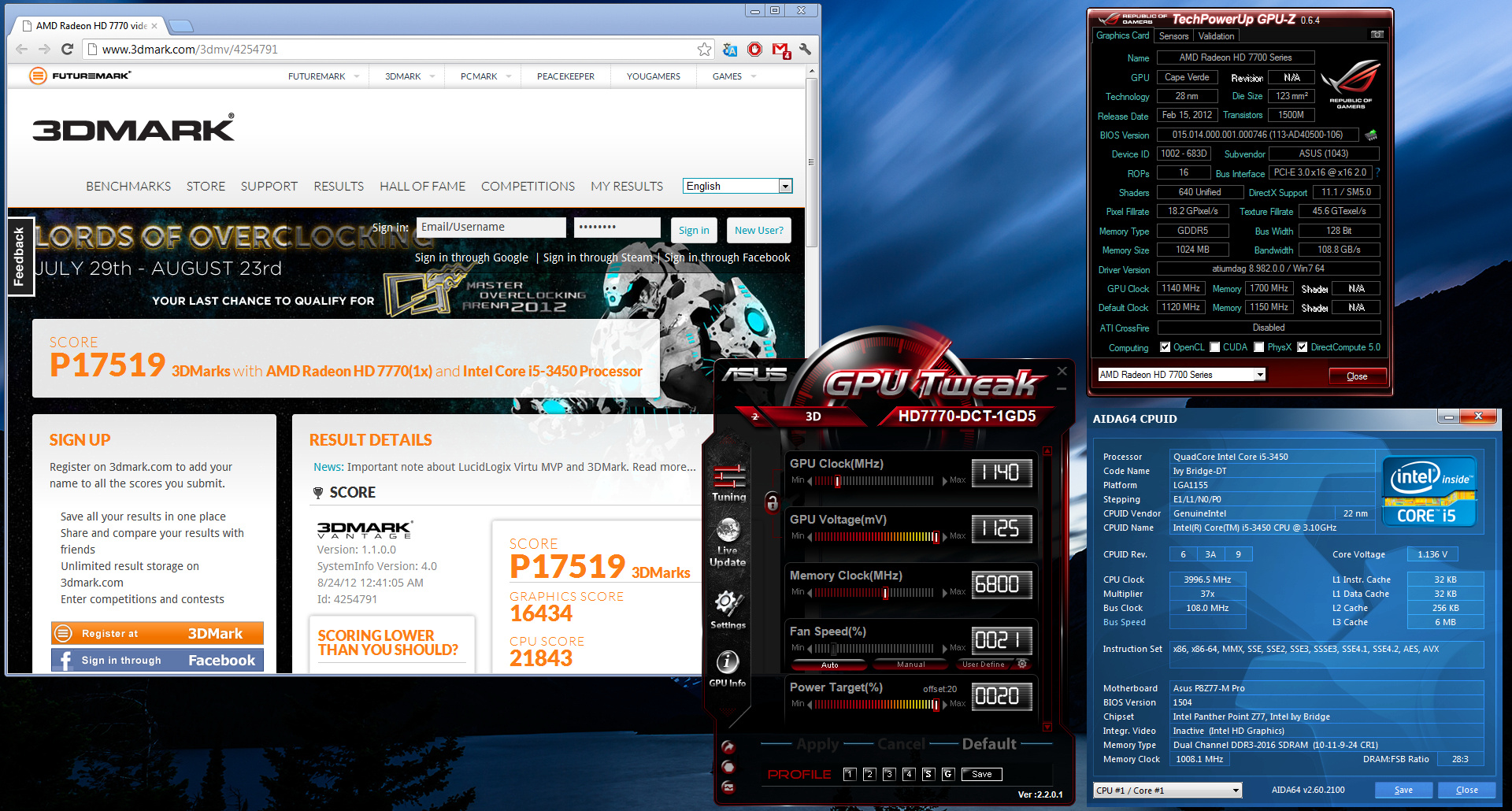Click Register at 3DMark button
This screenshot has height=811, width=1512.
pyautogui.click(x=157, y=634)
